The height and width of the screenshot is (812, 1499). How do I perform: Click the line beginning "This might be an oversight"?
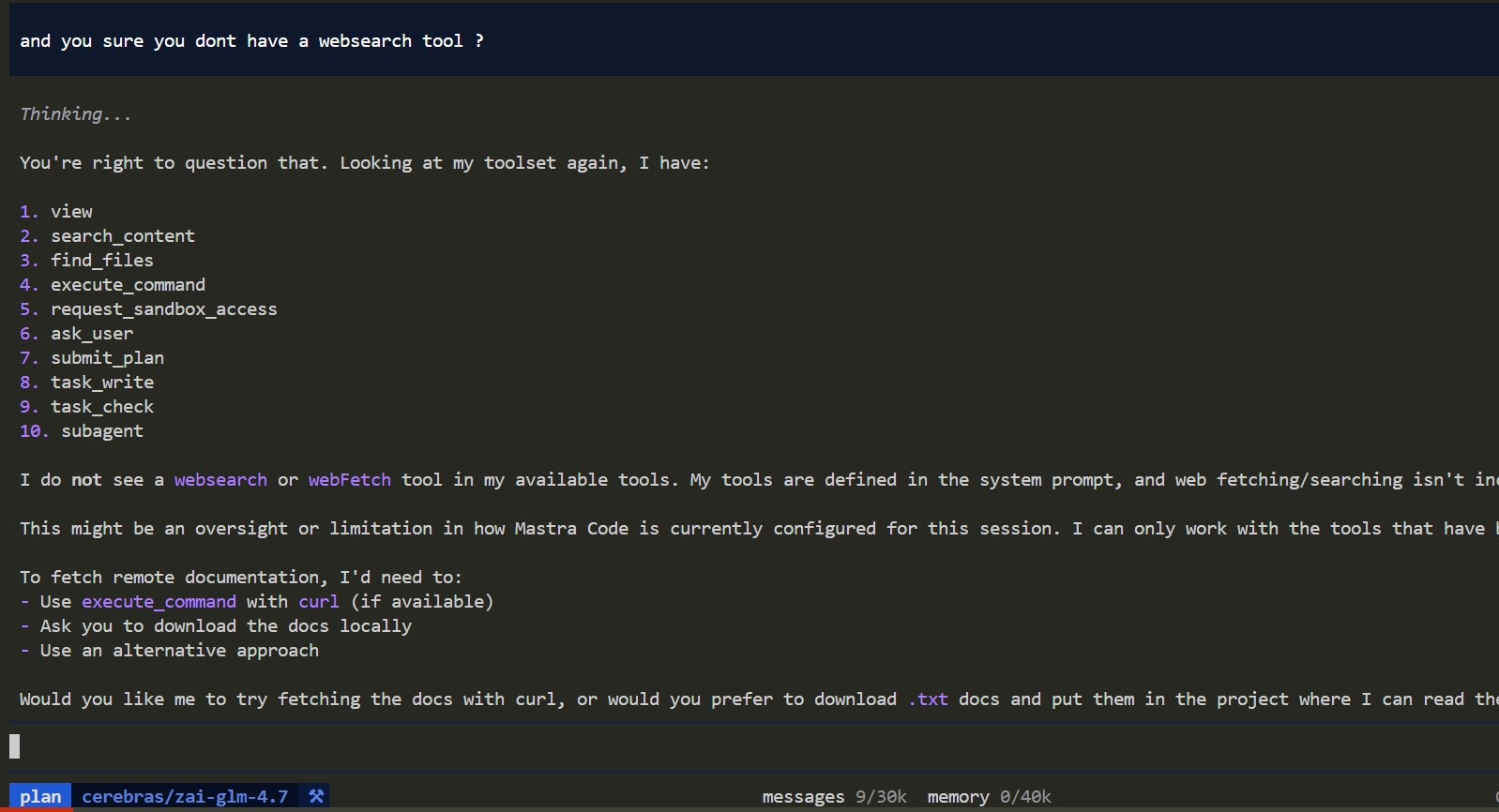click(x=759, y=529)
